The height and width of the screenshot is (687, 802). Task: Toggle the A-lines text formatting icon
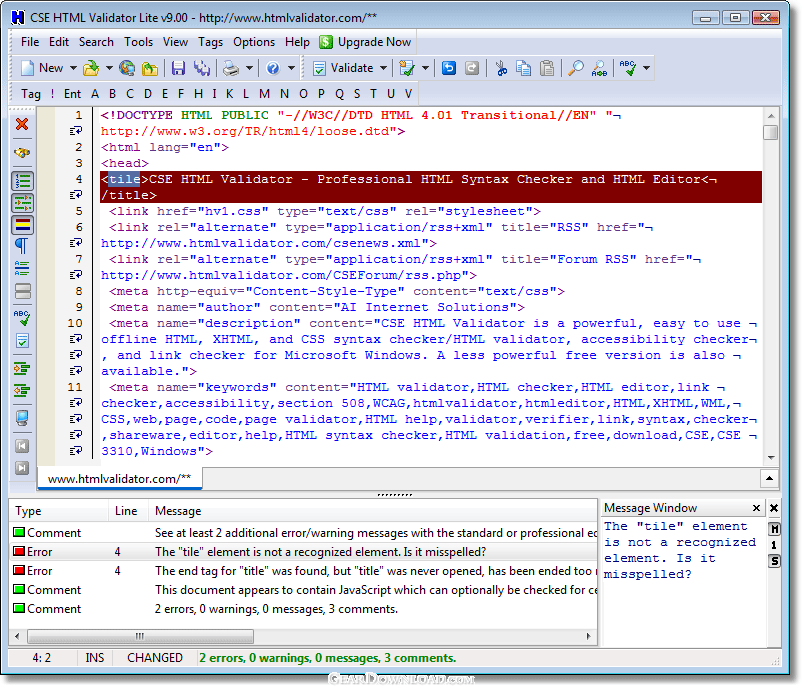click(22, 269)
